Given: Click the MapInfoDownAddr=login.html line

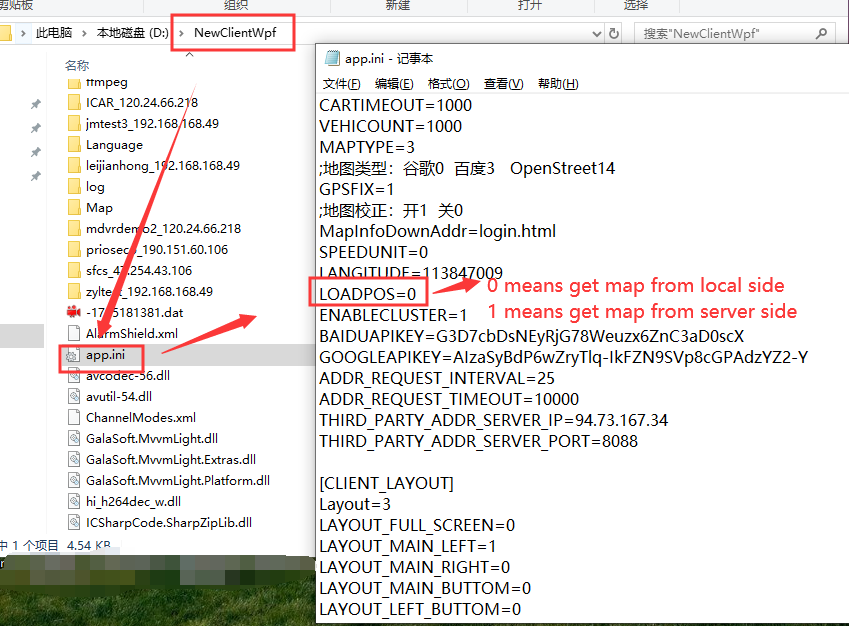Looking at the screenshot, I should [x=437, y=231].
